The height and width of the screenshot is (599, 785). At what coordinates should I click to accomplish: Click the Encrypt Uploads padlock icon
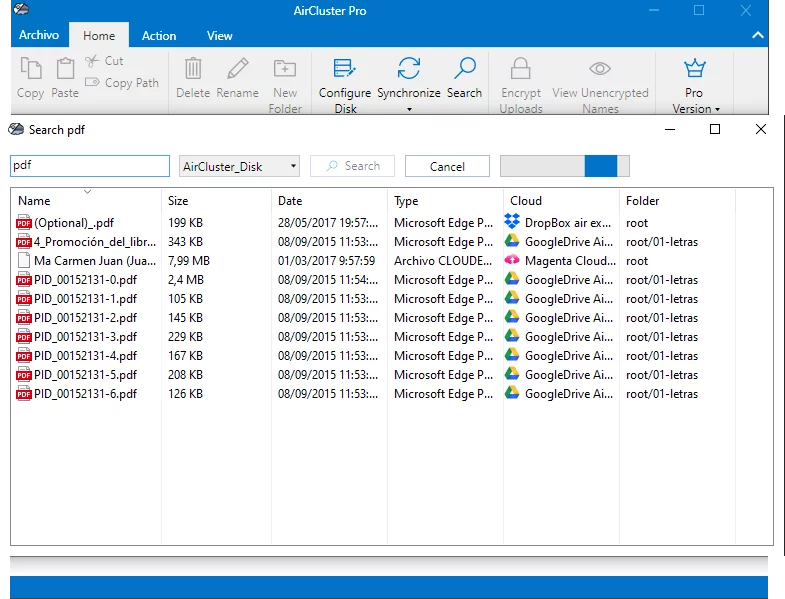(520, 69)
